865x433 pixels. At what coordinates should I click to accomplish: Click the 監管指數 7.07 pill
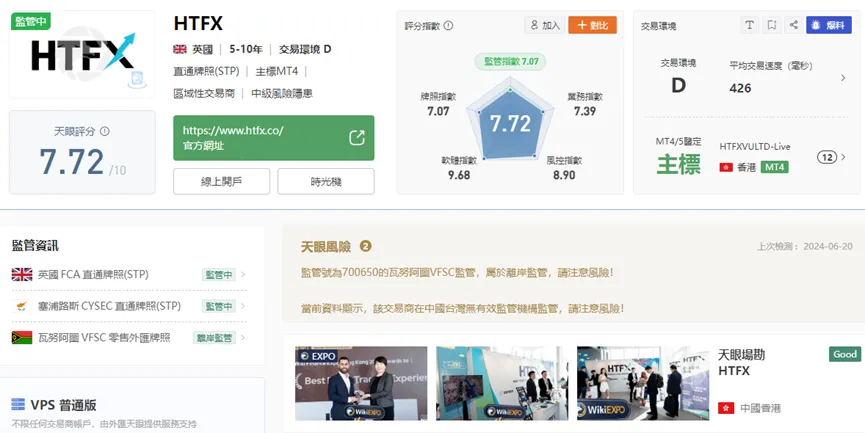click(510, 62)
